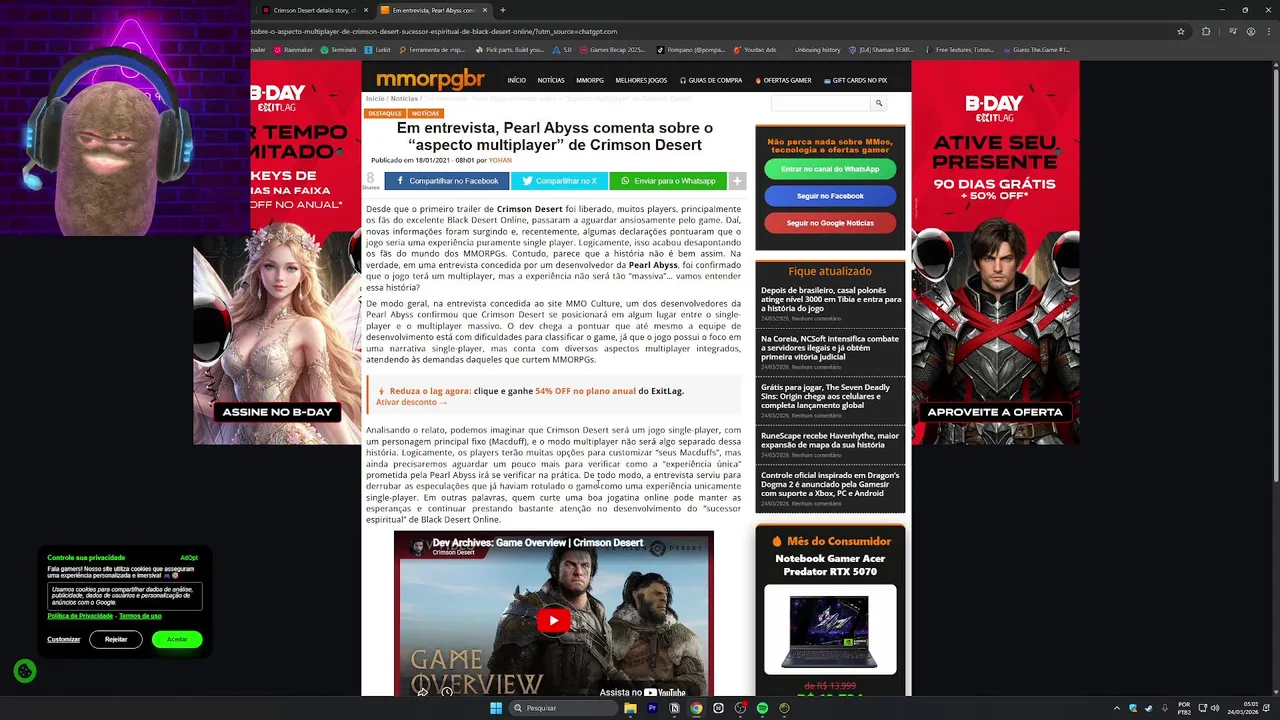Open author YOHAN profile link
1280x720 pixels.
500,160
